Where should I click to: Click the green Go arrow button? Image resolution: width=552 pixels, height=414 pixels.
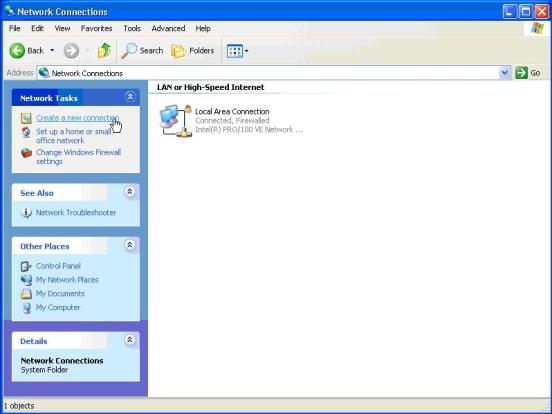(x=521, y=73)
